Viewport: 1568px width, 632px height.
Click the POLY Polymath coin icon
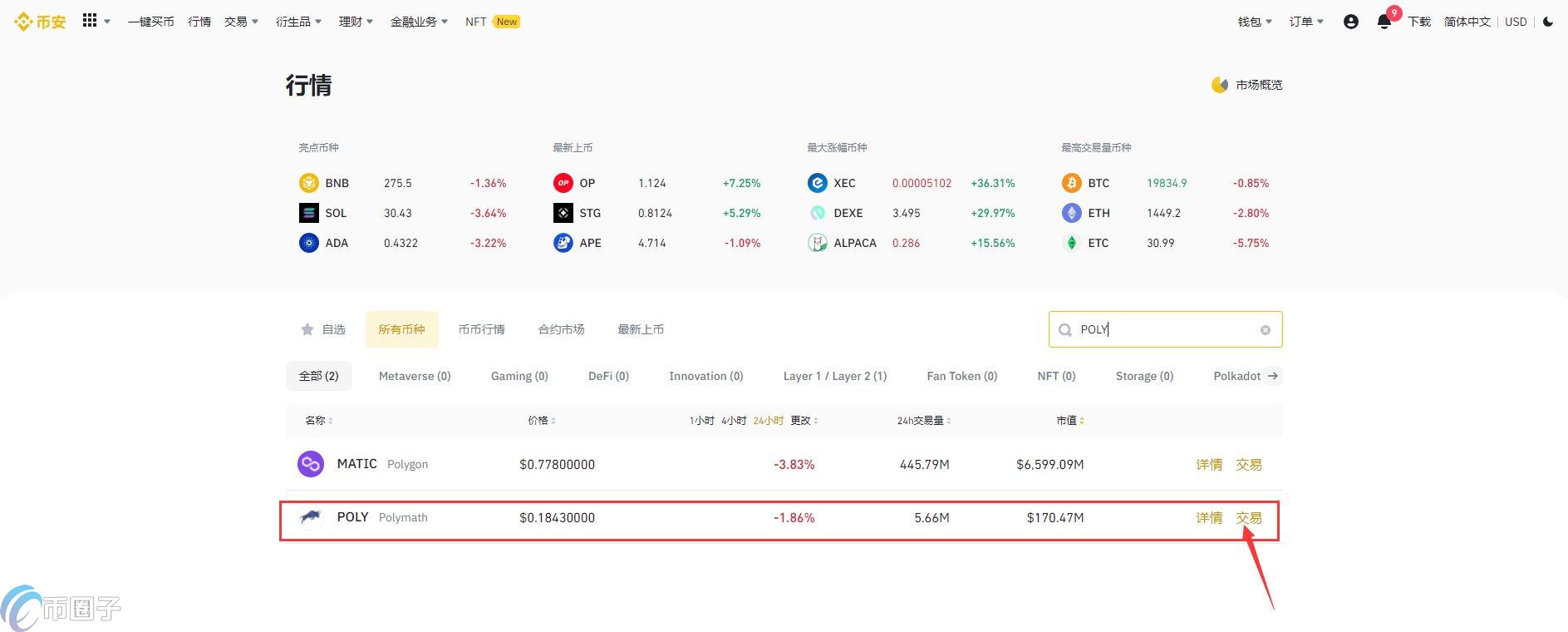pos(311,517)
